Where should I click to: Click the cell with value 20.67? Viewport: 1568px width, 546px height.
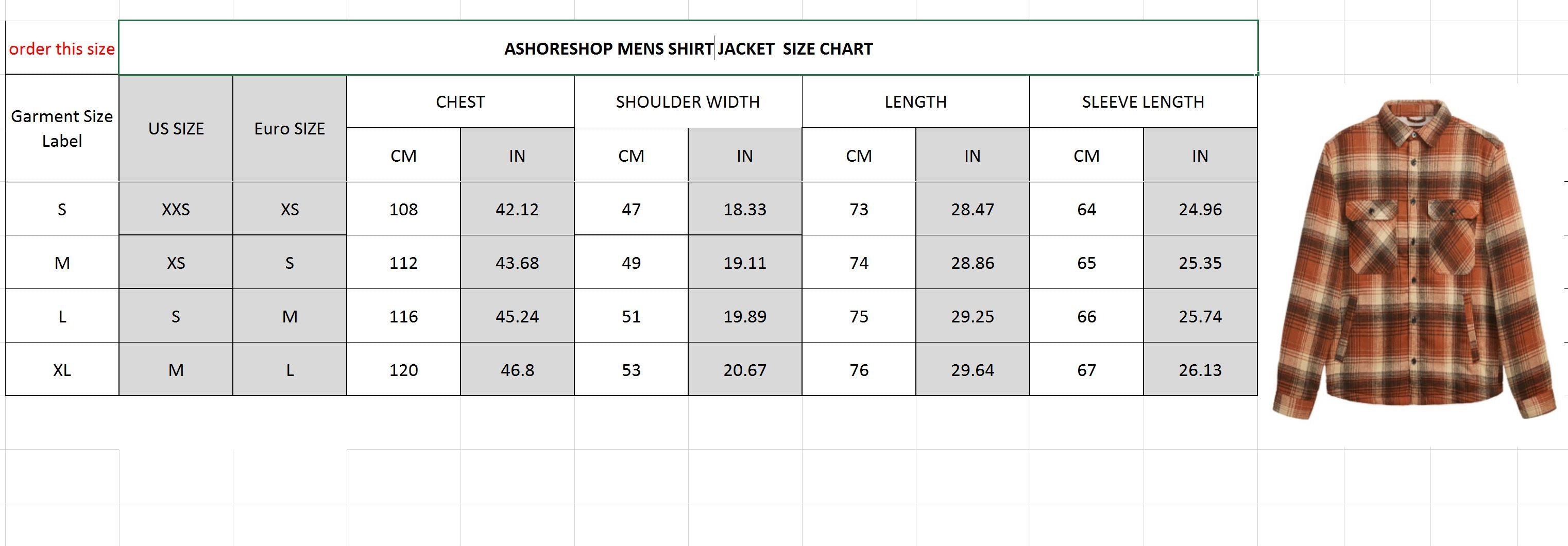(745, 370)
